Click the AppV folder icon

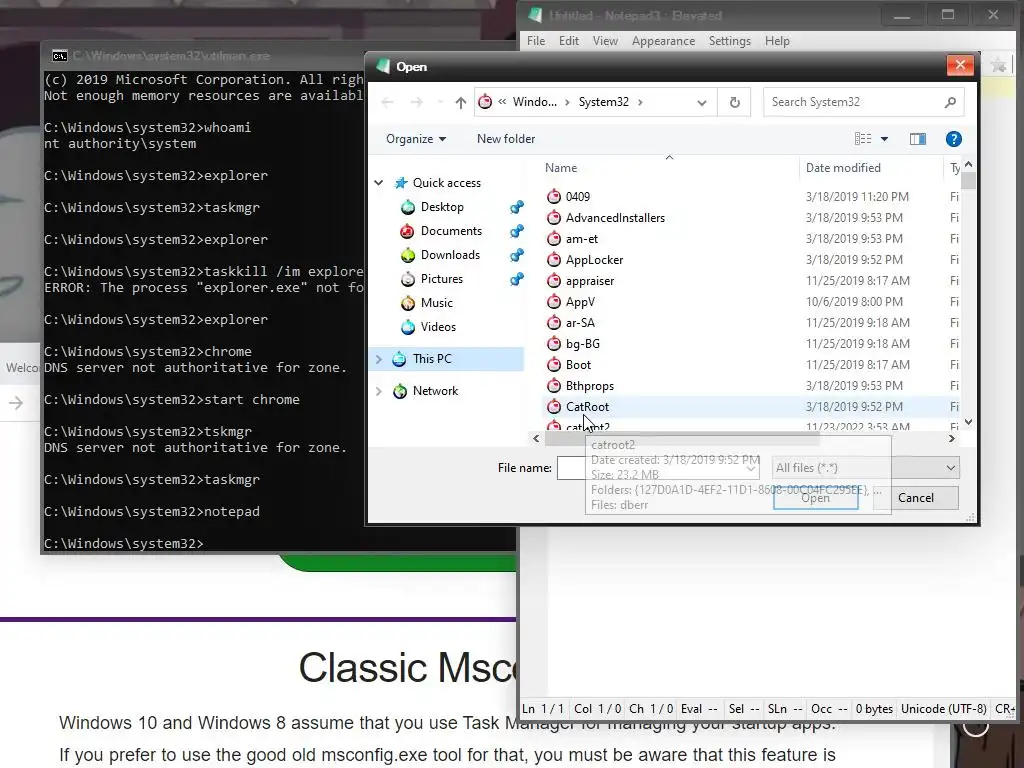pyautogui.click(x=554, y=302)
